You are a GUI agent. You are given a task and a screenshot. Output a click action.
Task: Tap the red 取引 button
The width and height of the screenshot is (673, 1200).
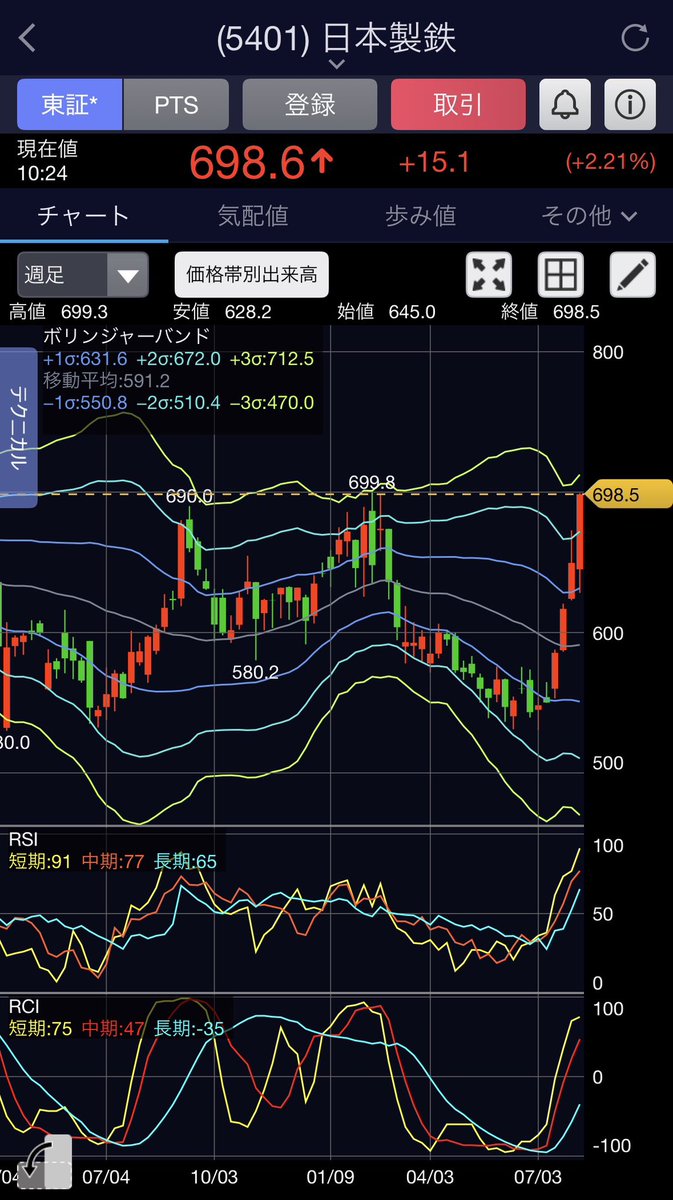pyautogui.click(x=458, y=104)
